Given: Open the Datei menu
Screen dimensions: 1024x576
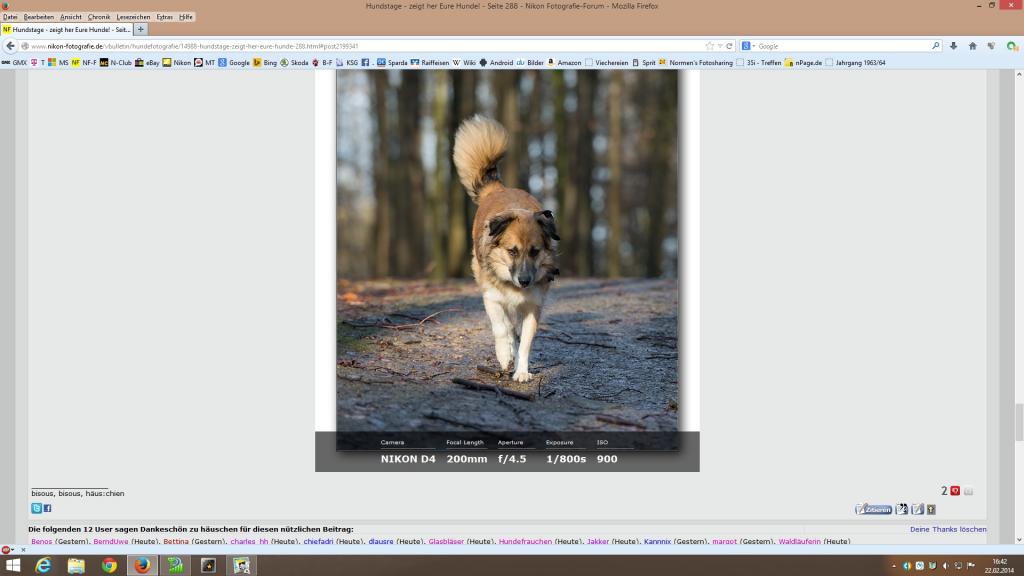Looking at the screenshot, I should [10, 17].
